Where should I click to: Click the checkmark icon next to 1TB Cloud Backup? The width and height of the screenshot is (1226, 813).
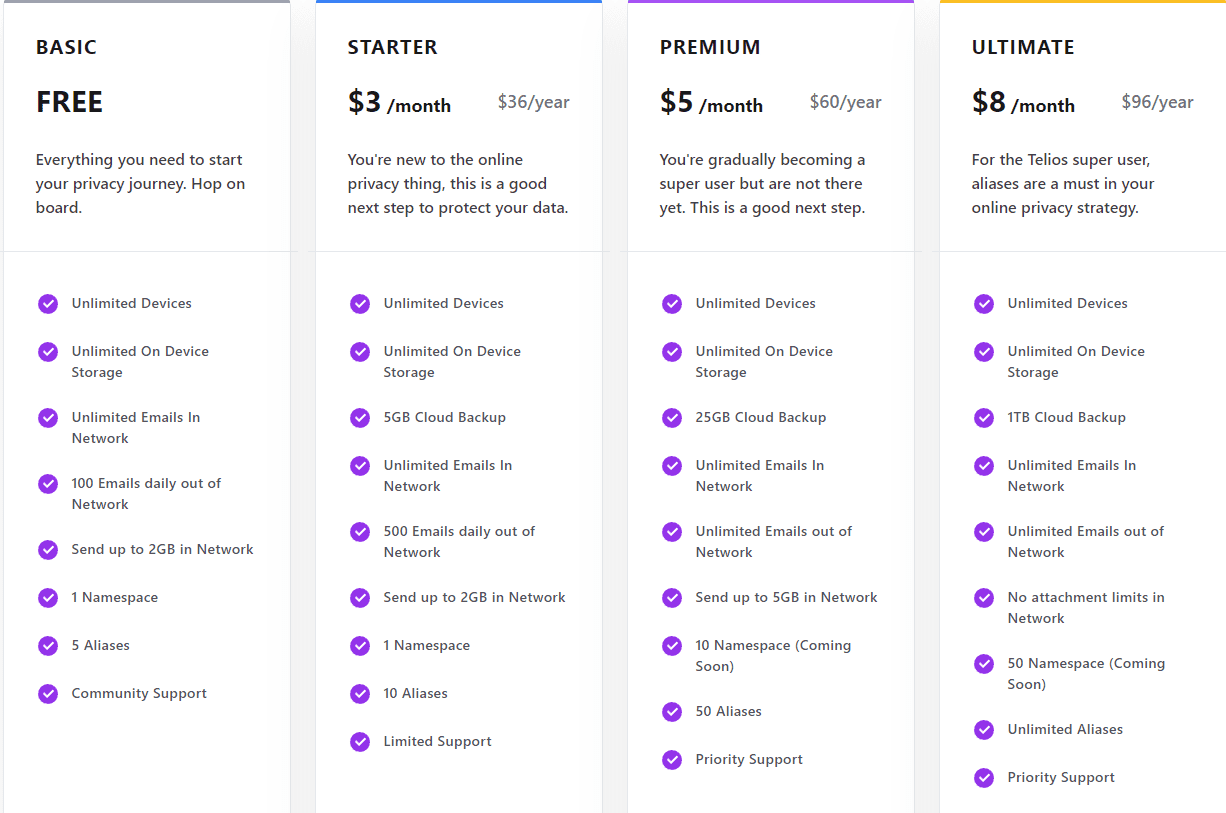984,418
